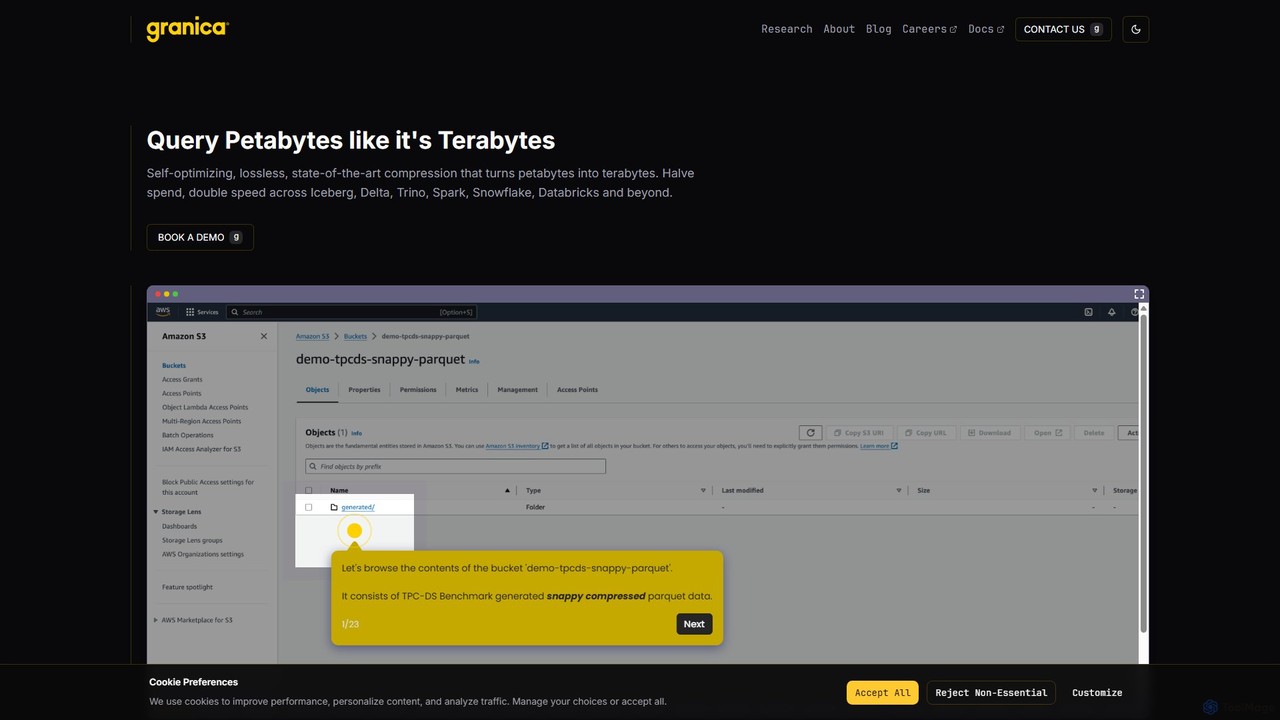This screenshot has width=1280, height=720.
Task: Click the Open button in the objects toolbar
Action: tap(1048, 433)
